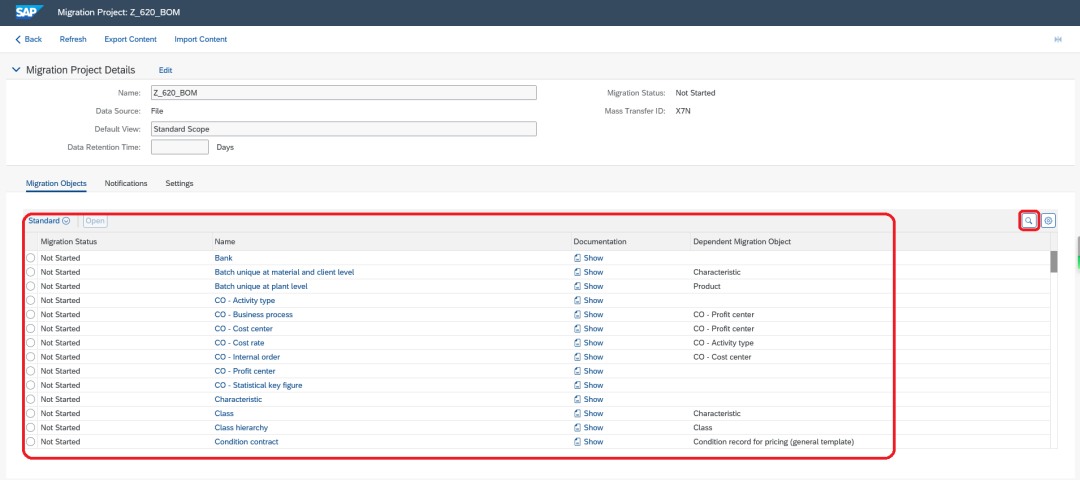Screen dimensions: 1080x480
Task: Open the Characteristic migration object link
Action: click(238, 399)
